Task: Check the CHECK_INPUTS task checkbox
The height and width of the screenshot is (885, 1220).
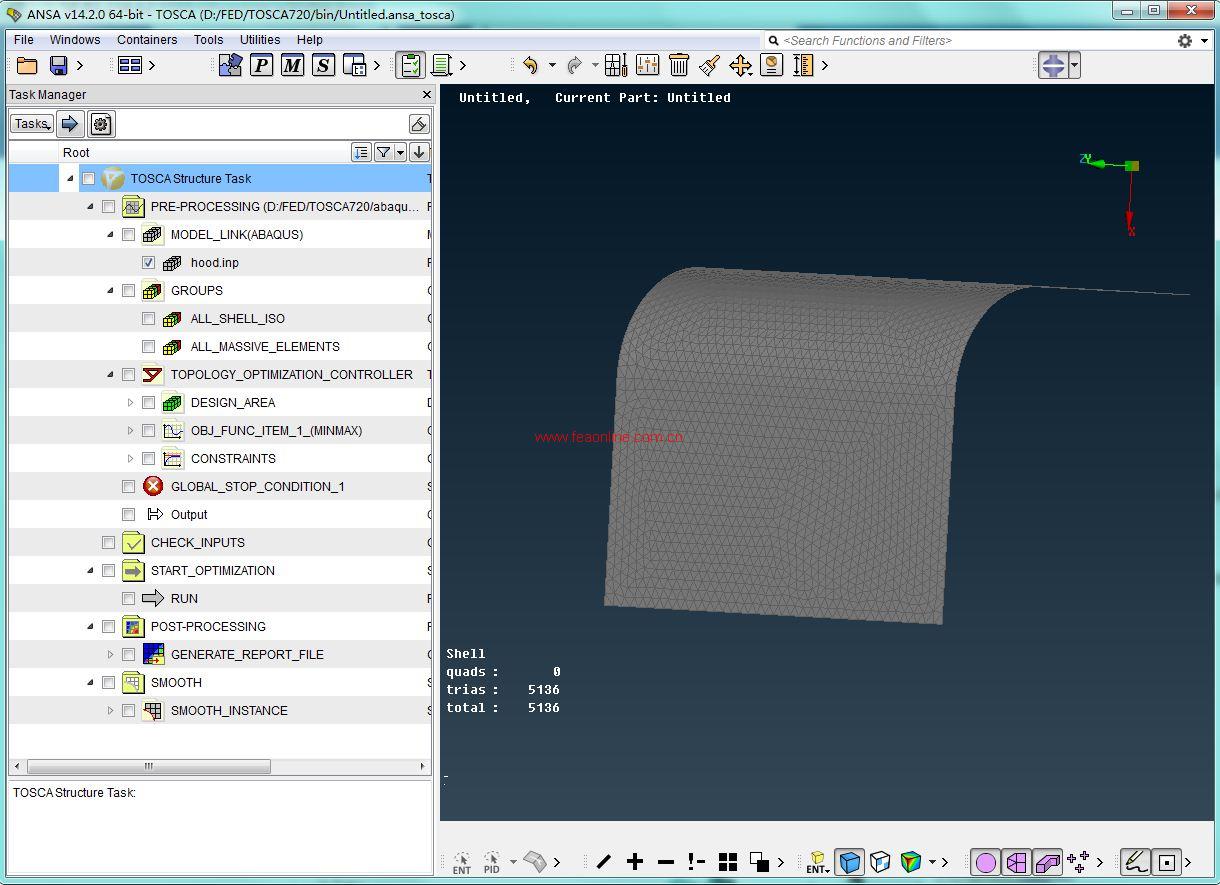Action: 108,543
